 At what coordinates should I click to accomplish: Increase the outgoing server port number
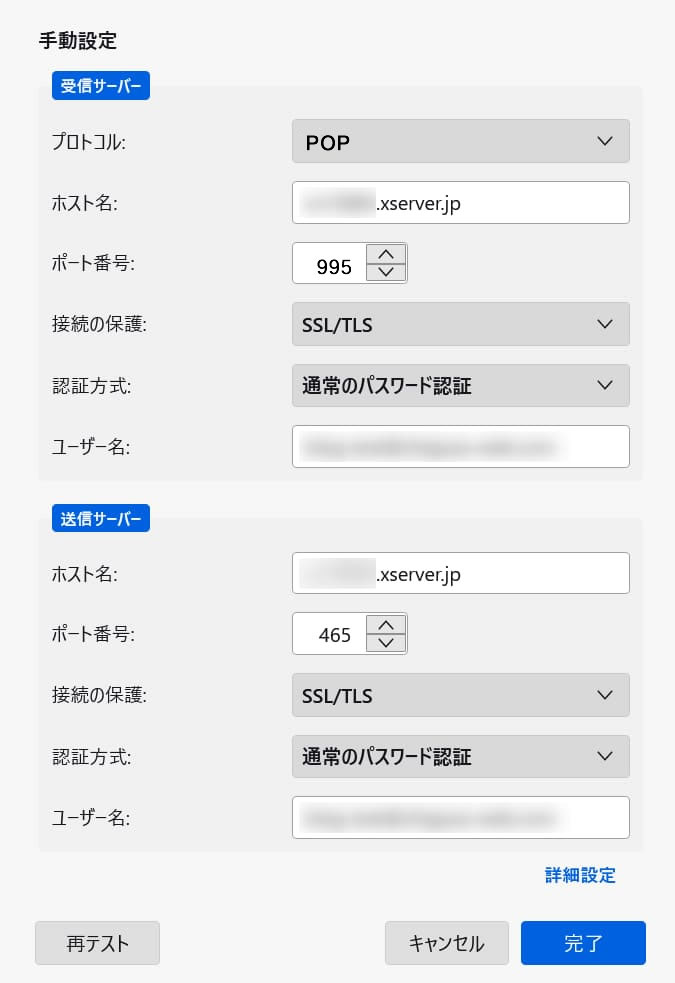point(386,625)
